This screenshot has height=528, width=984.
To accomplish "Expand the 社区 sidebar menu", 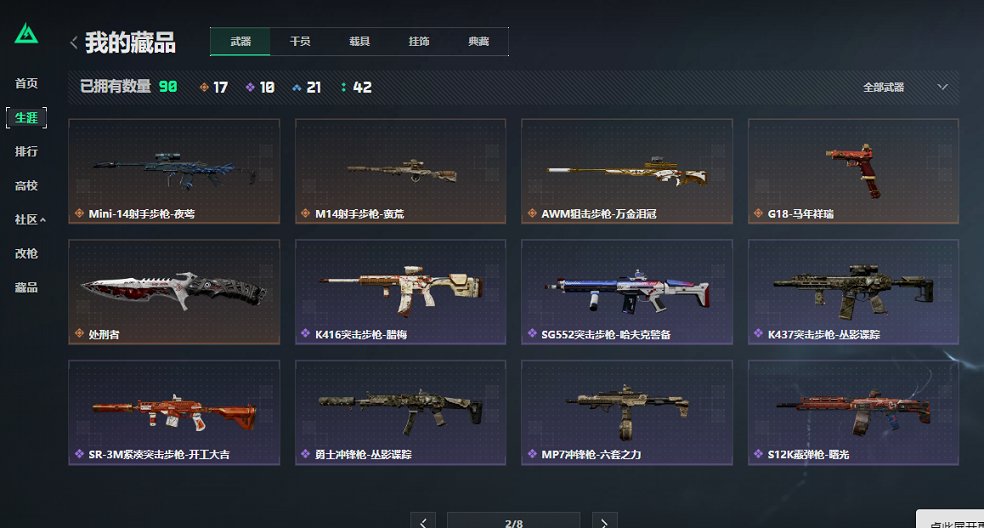I will pyautogui.click(x=29, y=220).
